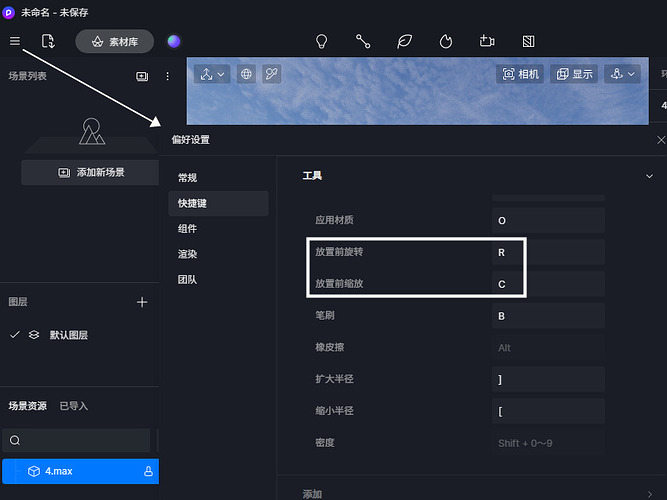Collapse the 工具 section chevron
Screen dimensions: 667x500
click(649, 176)
